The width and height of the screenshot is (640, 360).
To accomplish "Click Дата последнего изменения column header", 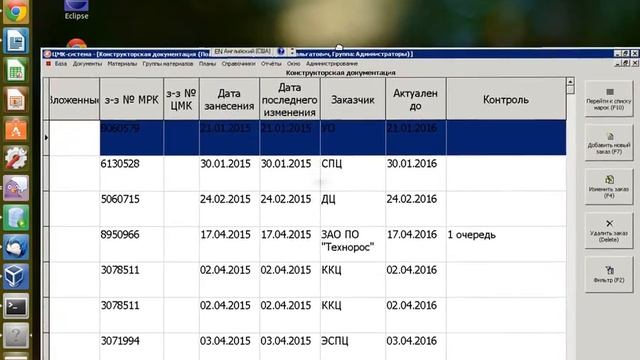I will (290, 100).
